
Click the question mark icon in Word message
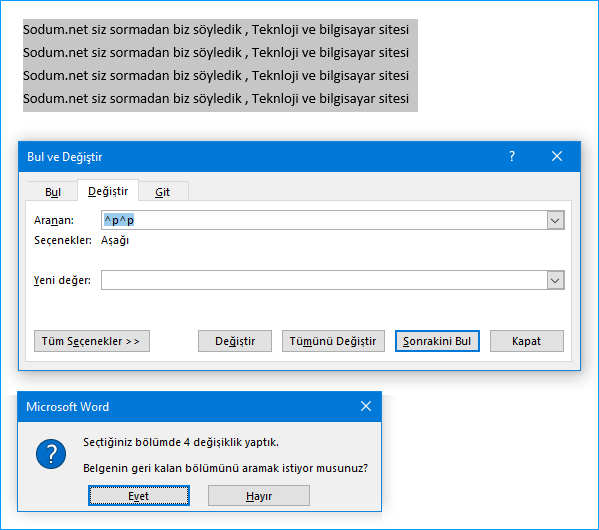pos(51,454)
